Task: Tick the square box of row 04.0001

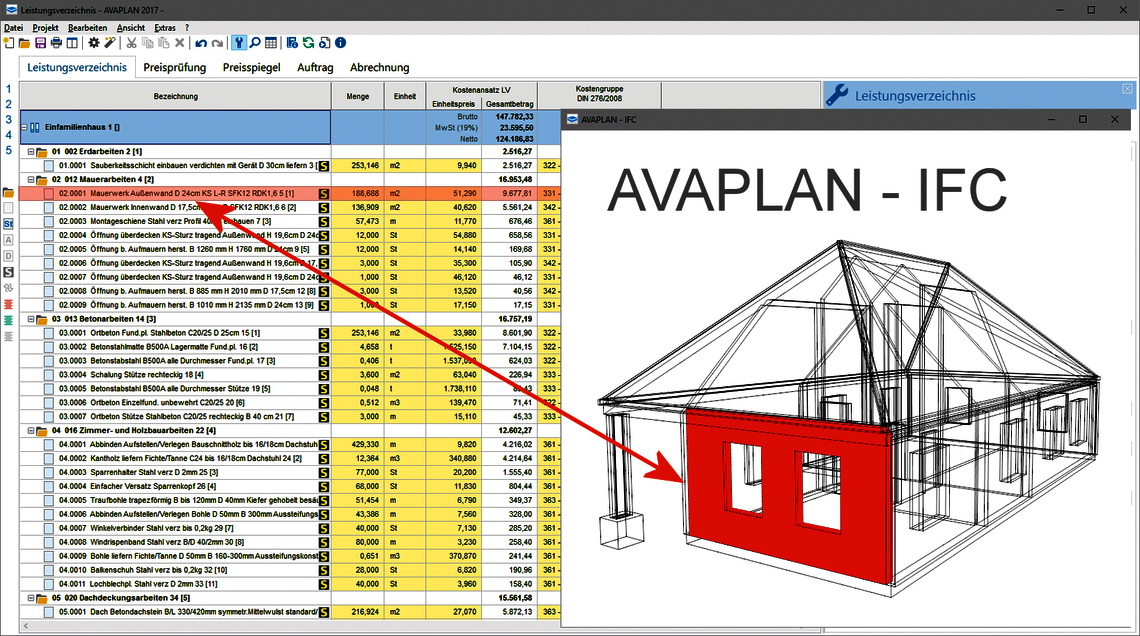Action: coord(49,445)
